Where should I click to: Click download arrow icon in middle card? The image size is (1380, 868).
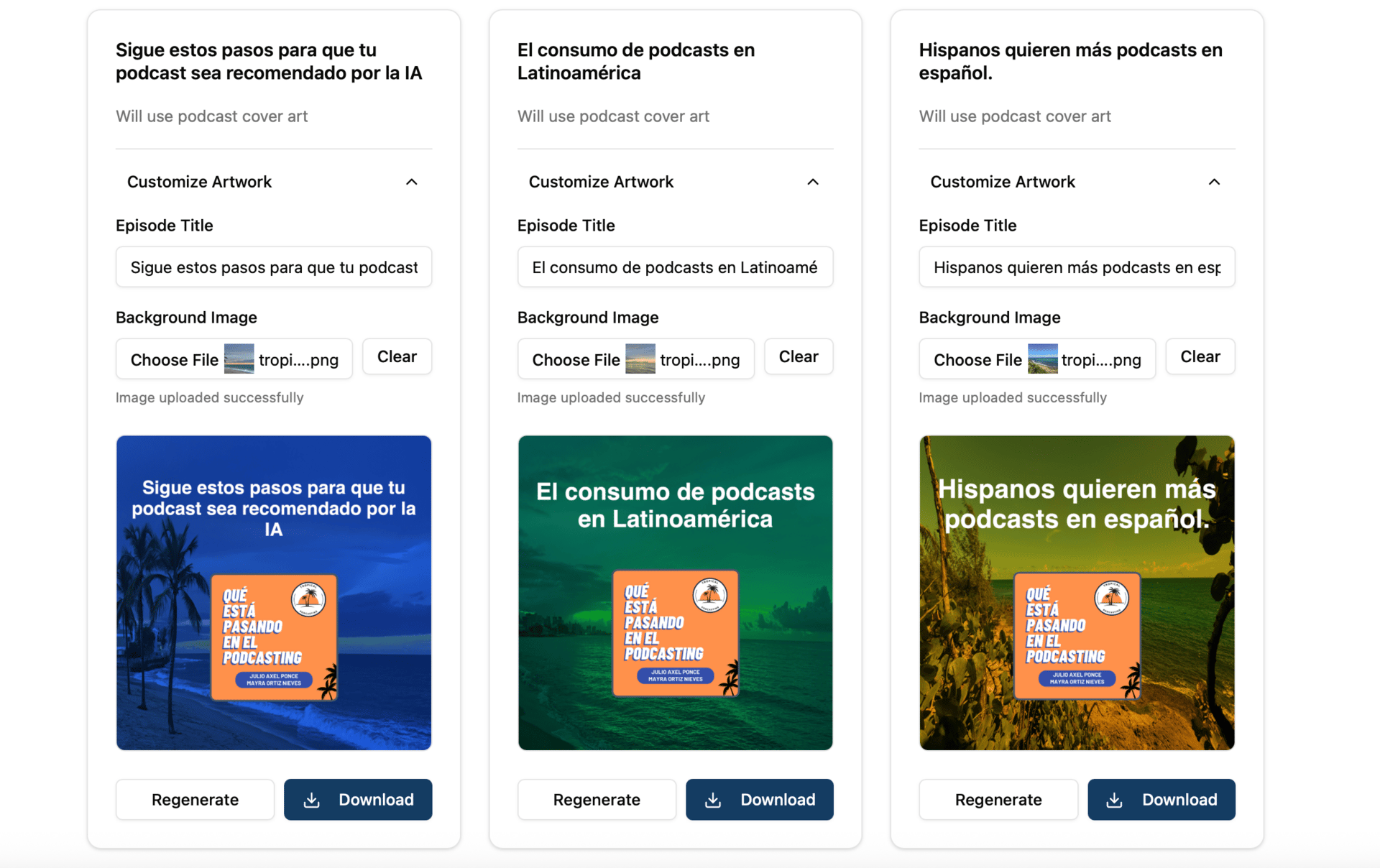coord(713,800)
